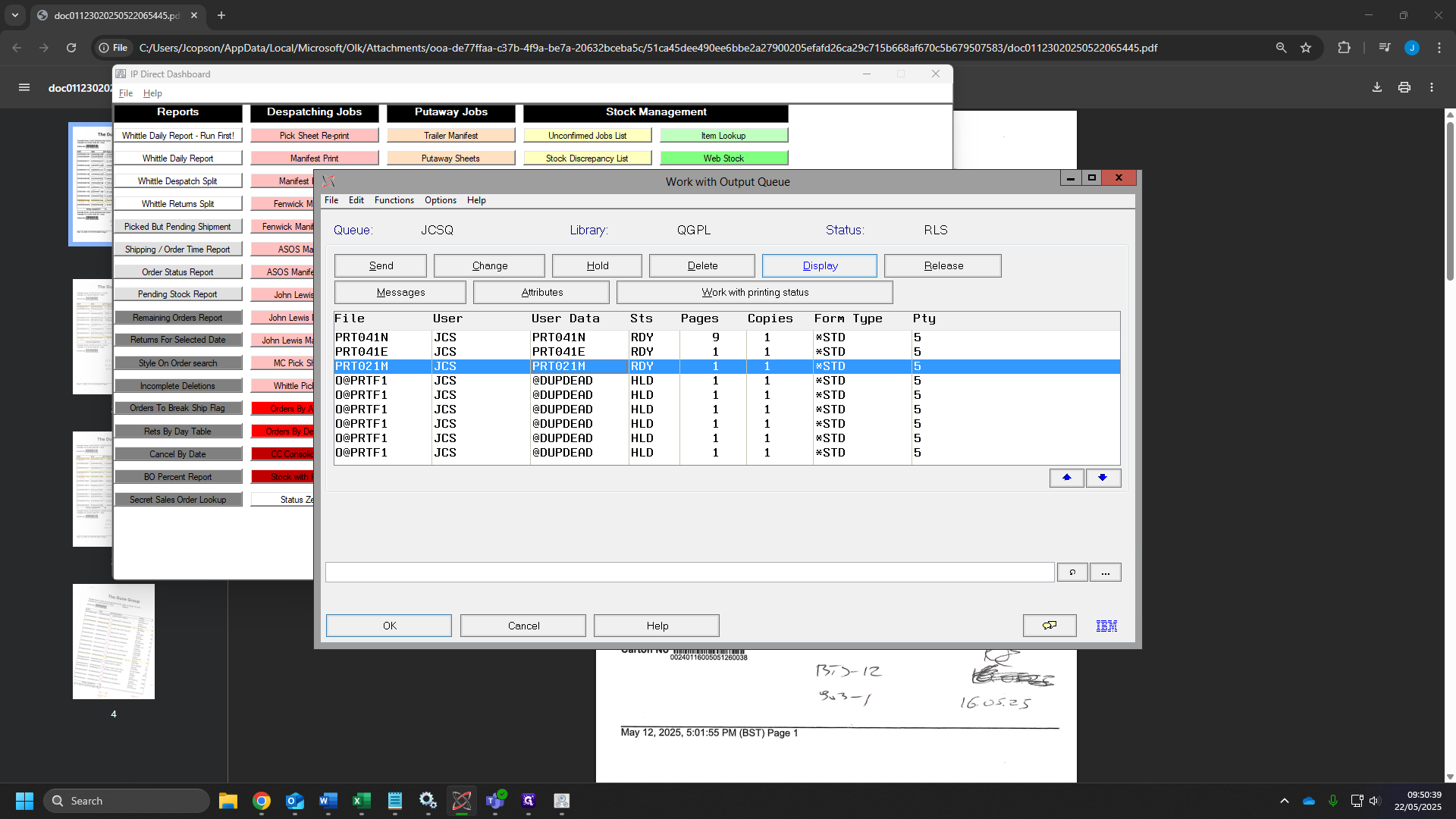Open the Whittle Despatch Split report
1456x819 pixels.
pos(178,181)
